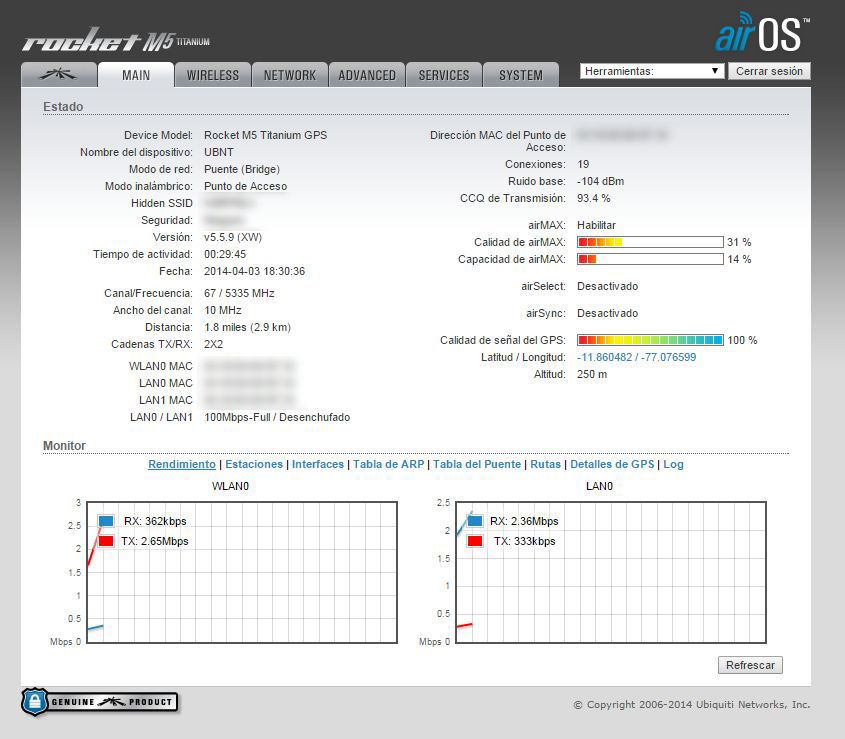845x739 pixels.
Task: Click the Monitor section heading
Action: (x=64, y=446)
